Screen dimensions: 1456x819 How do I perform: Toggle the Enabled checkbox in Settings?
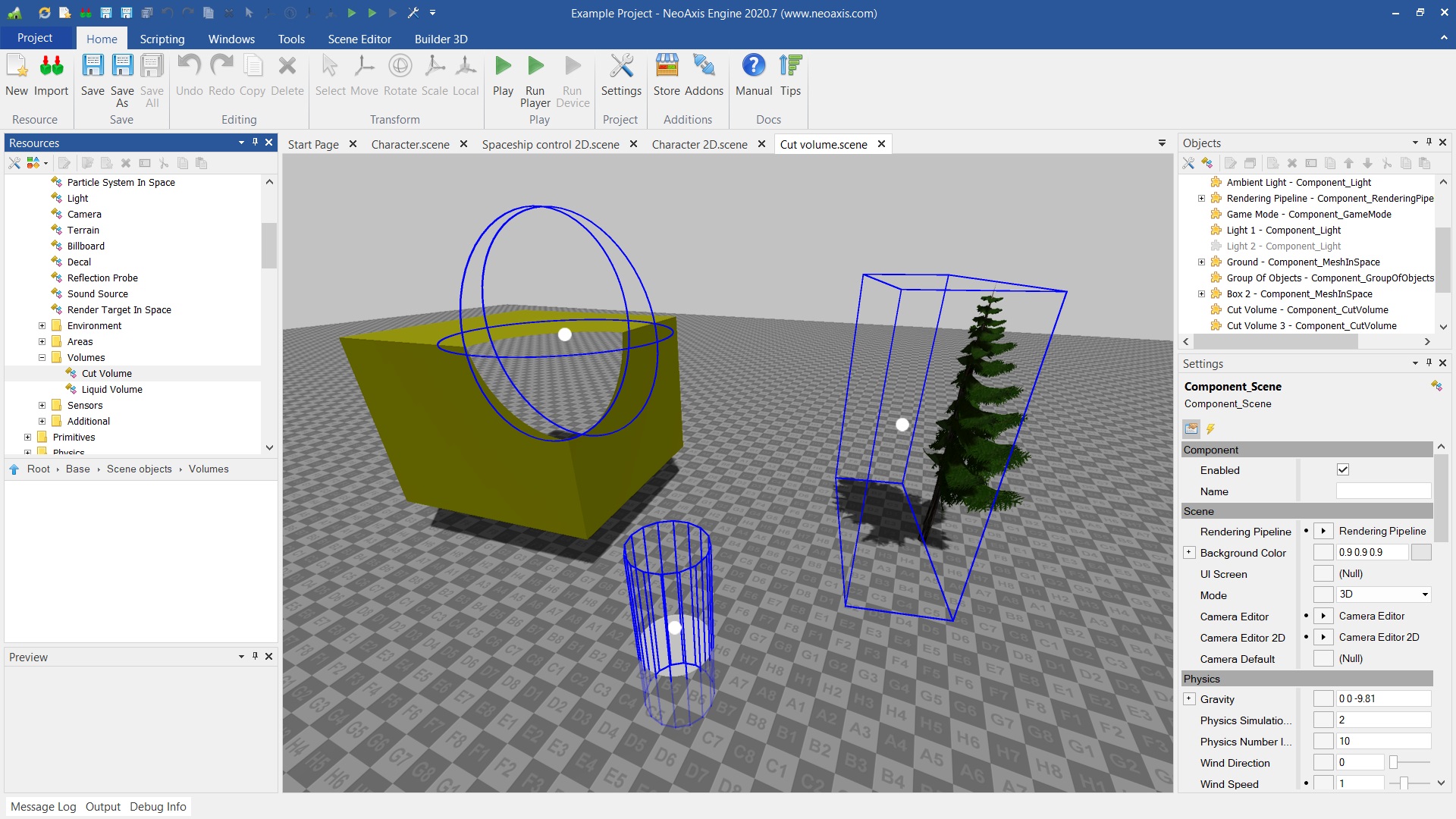click(x=1342, y=470)
